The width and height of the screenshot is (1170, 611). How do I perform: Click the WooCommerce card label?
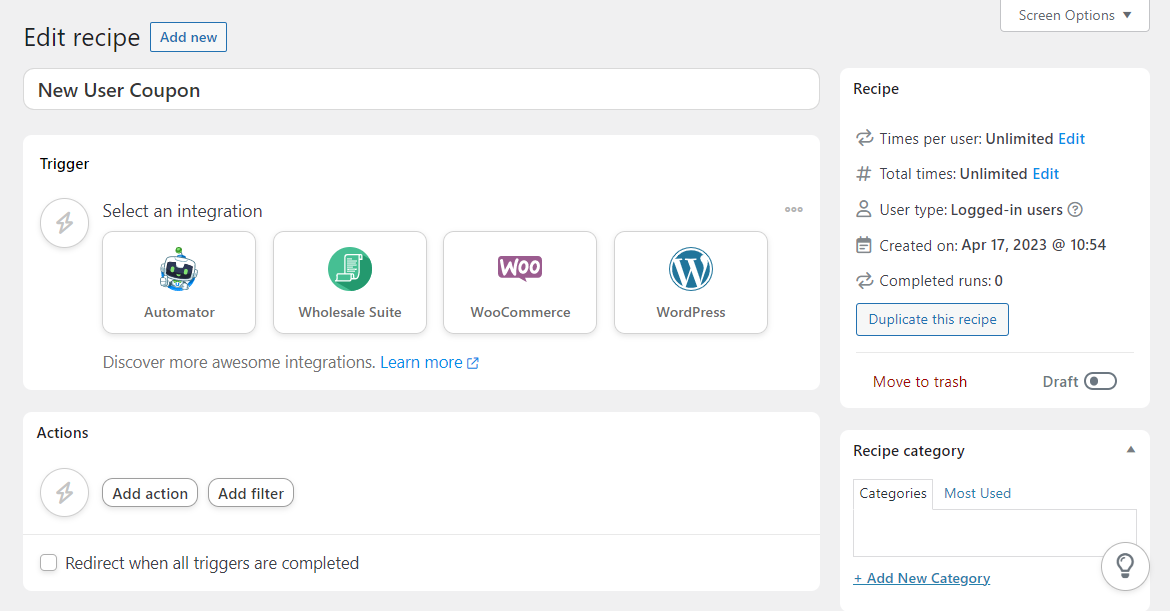point(520,313)
